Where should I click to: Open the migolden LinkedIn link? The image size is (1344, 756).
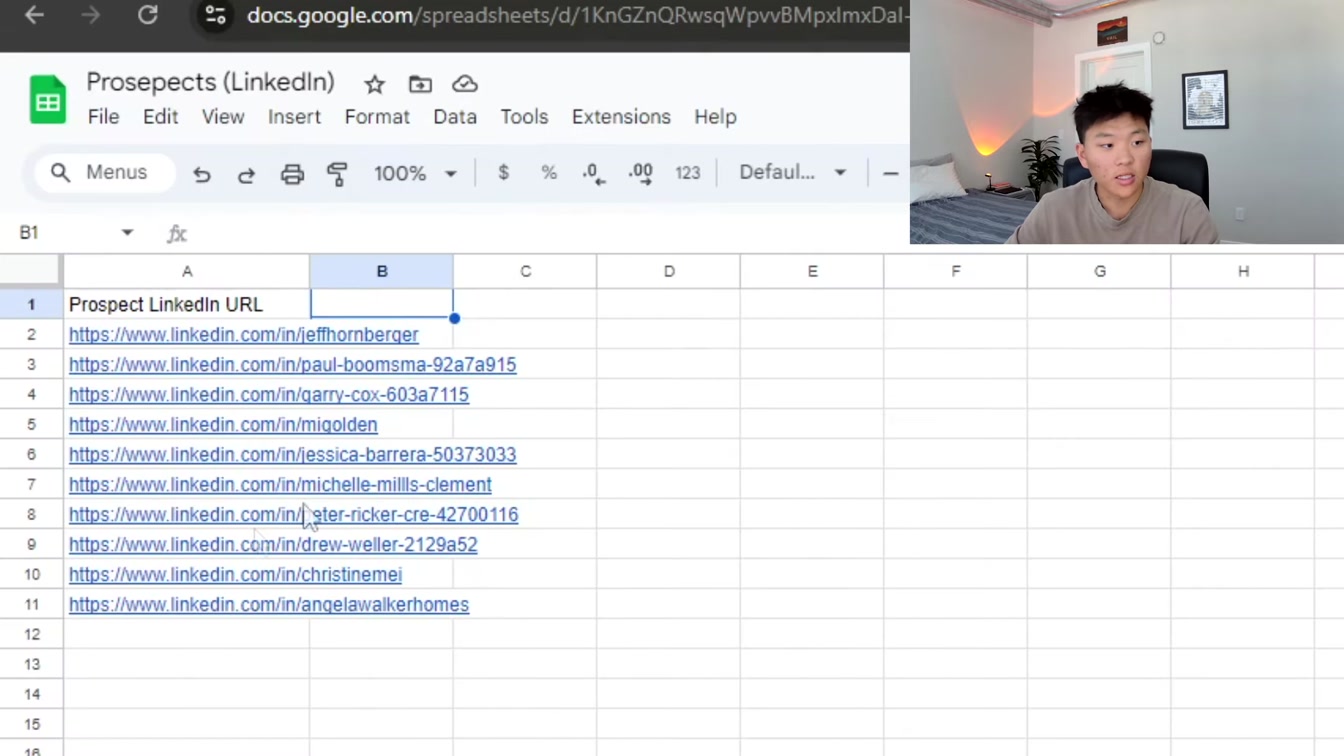point(223,424)
